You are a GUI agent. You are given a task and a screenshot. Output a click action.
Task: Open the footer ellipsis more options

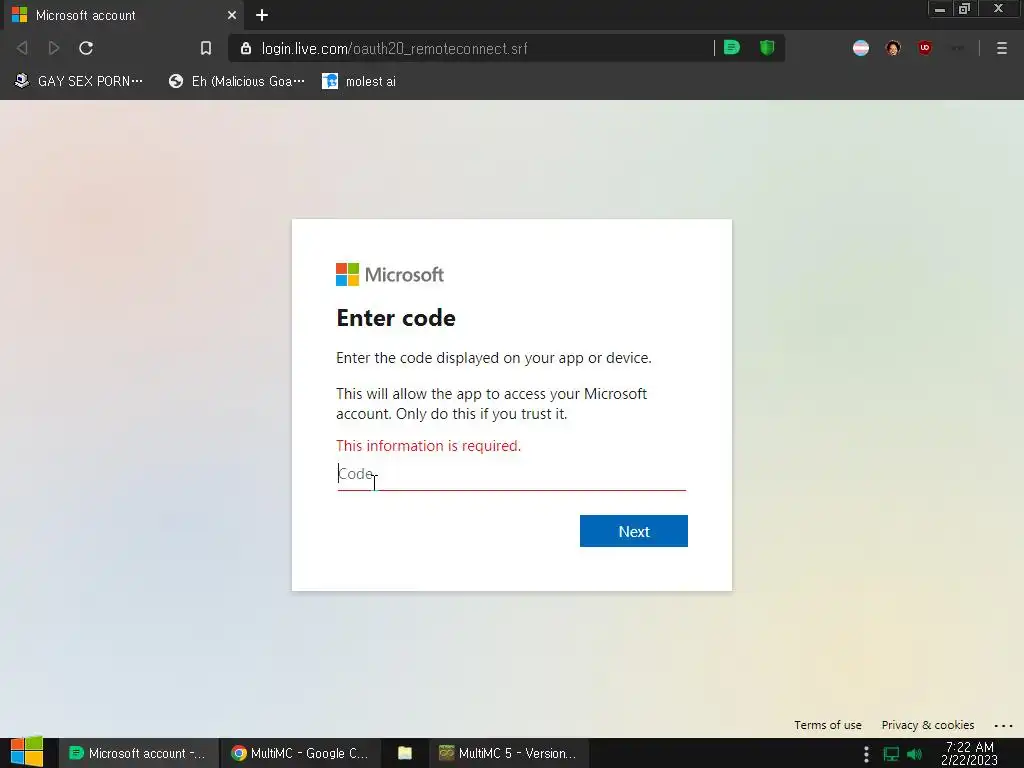[1003, 726]
